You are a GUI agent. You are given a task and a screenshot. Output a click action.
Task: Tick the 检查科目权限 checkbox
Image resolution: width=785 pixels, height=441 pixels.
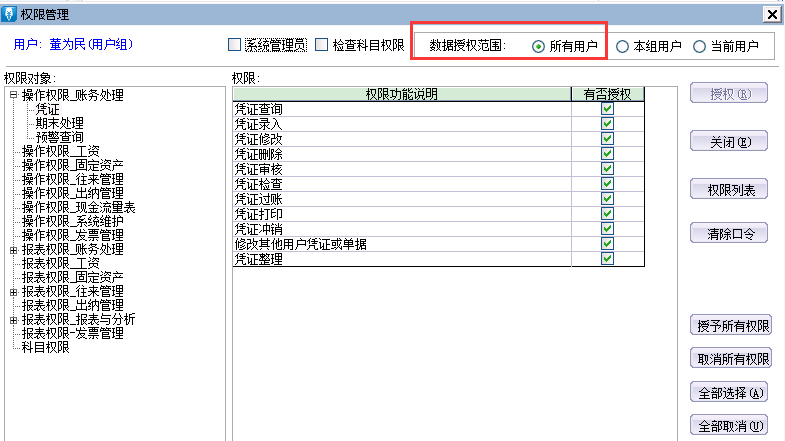(x=322, y=45)
